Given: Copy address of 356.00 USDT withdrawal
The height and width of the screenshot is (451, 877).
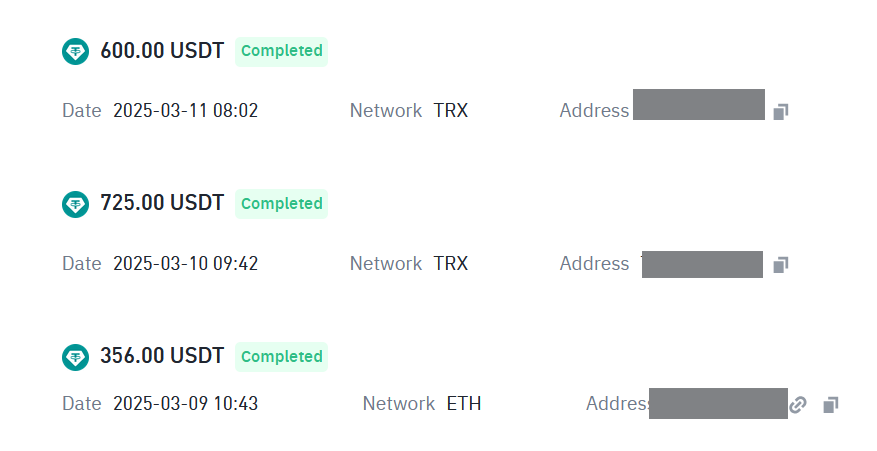Looking at the screenshot, I should 831,405.
